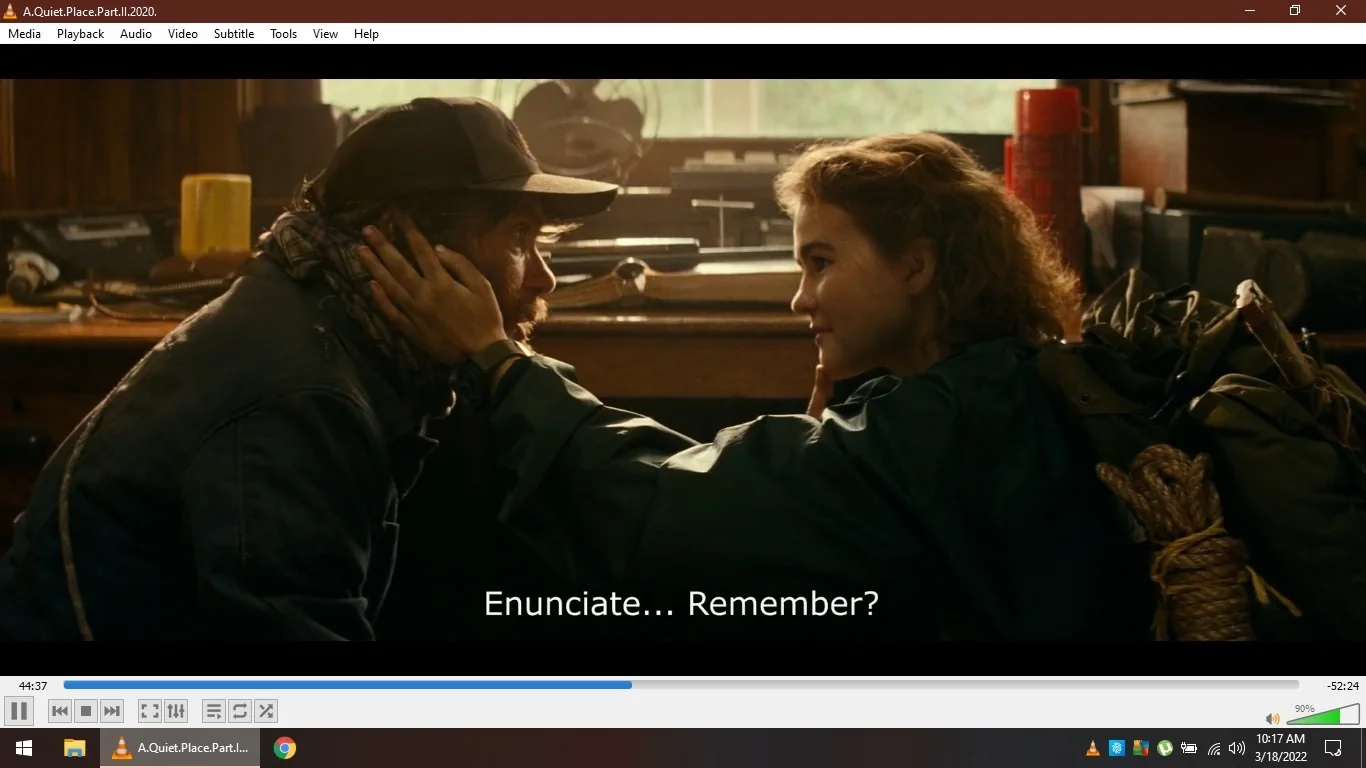This screenshot has height=768, width=1366.
Task: Open uTorrent tray icon
Action: tap(1165, 748)
